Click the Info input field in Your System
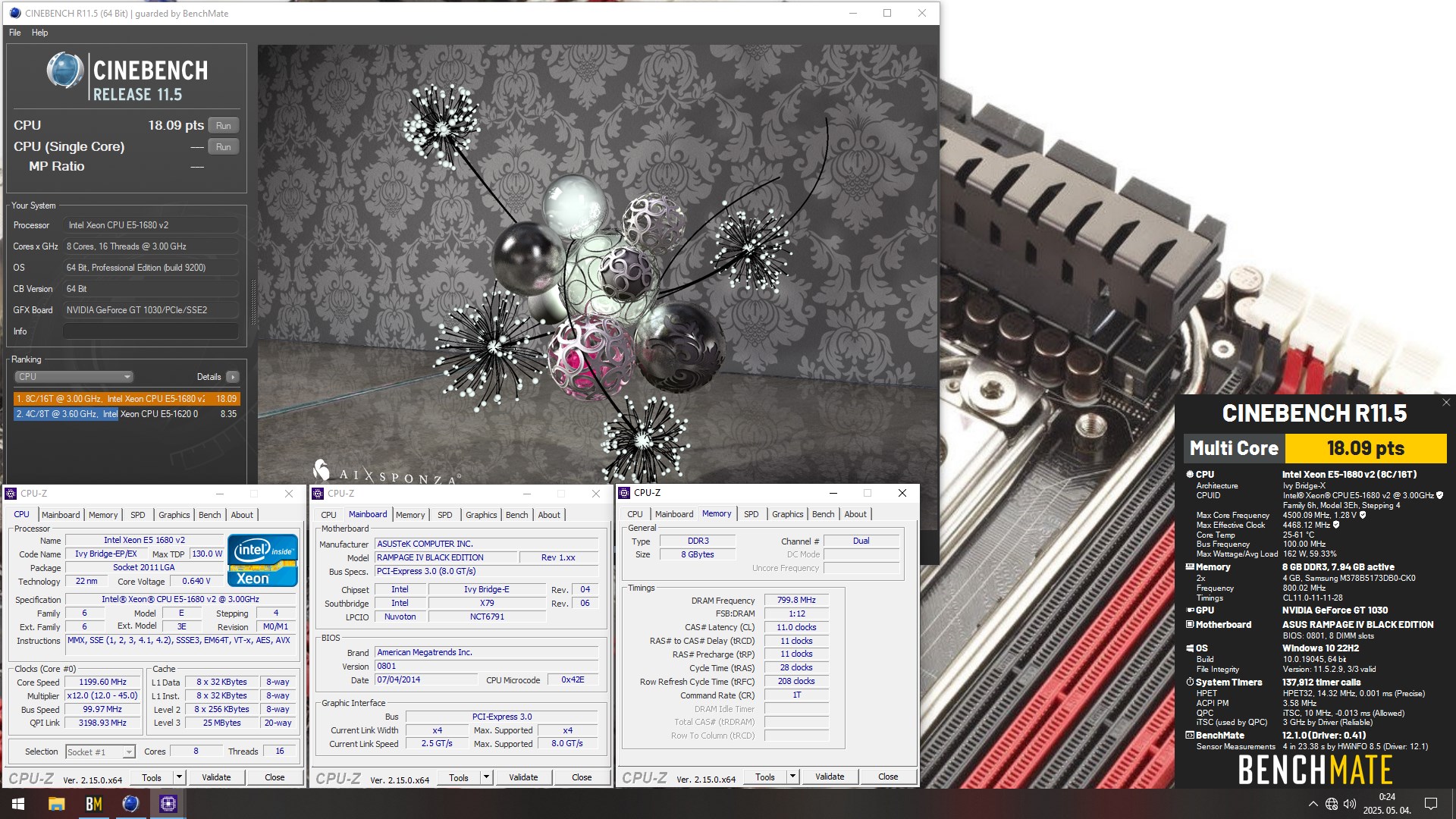 click(x=150, y=331)
